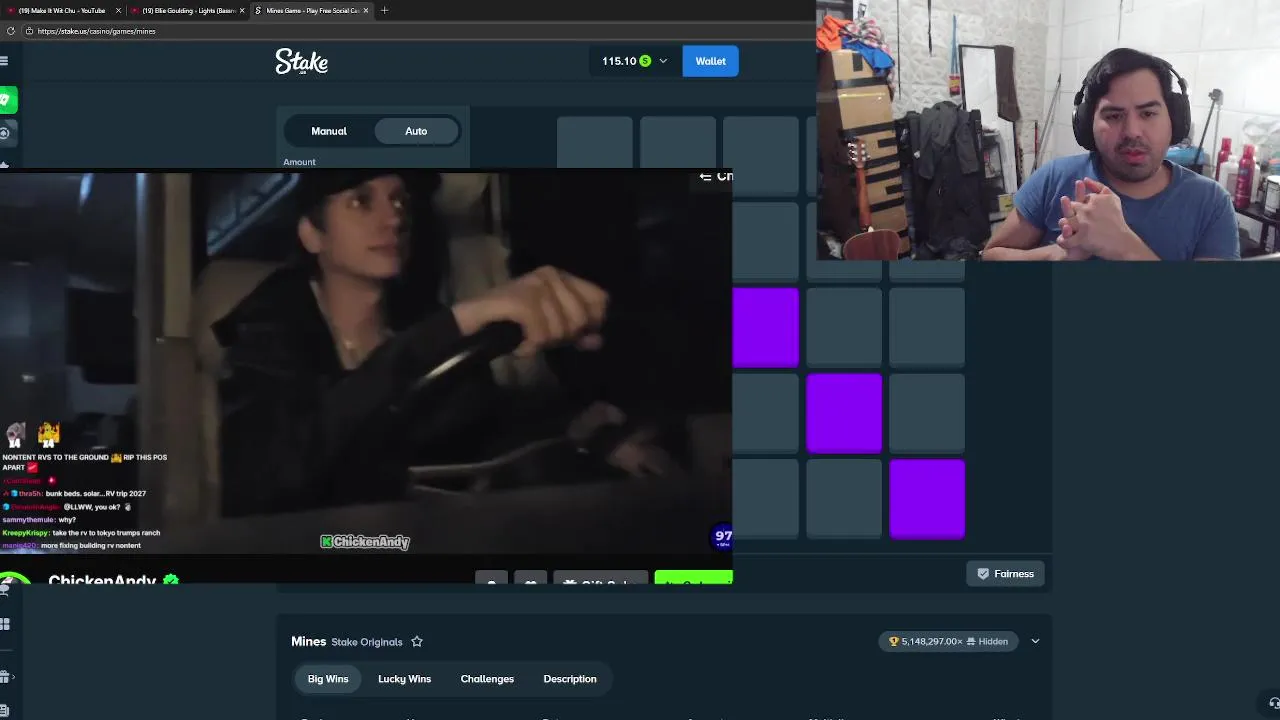Click the purple tile above the bottom row
Image resolution: width=1280 pixels, height=720 pixels.
pyautogui.click(x=844, y=413)
